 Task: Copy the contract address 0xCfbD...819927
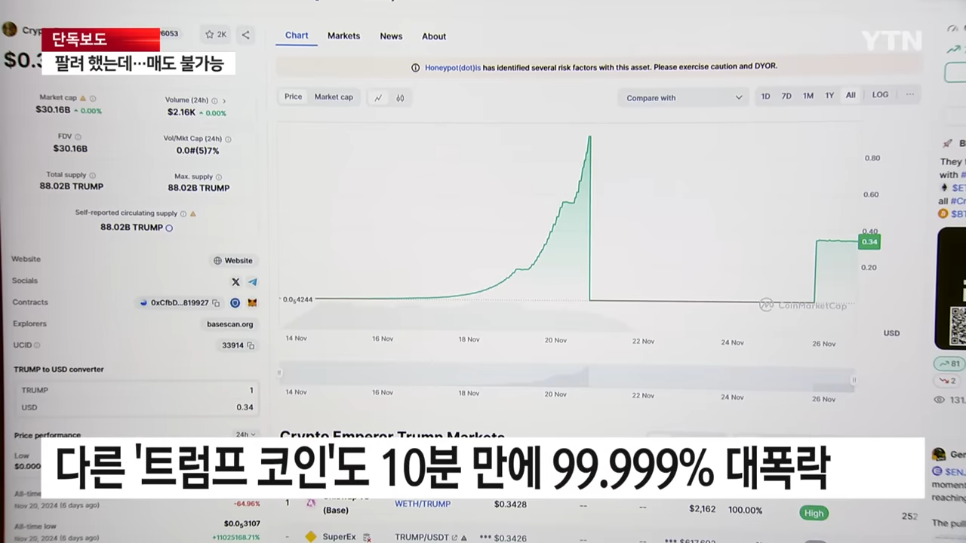tap(216, 303)
